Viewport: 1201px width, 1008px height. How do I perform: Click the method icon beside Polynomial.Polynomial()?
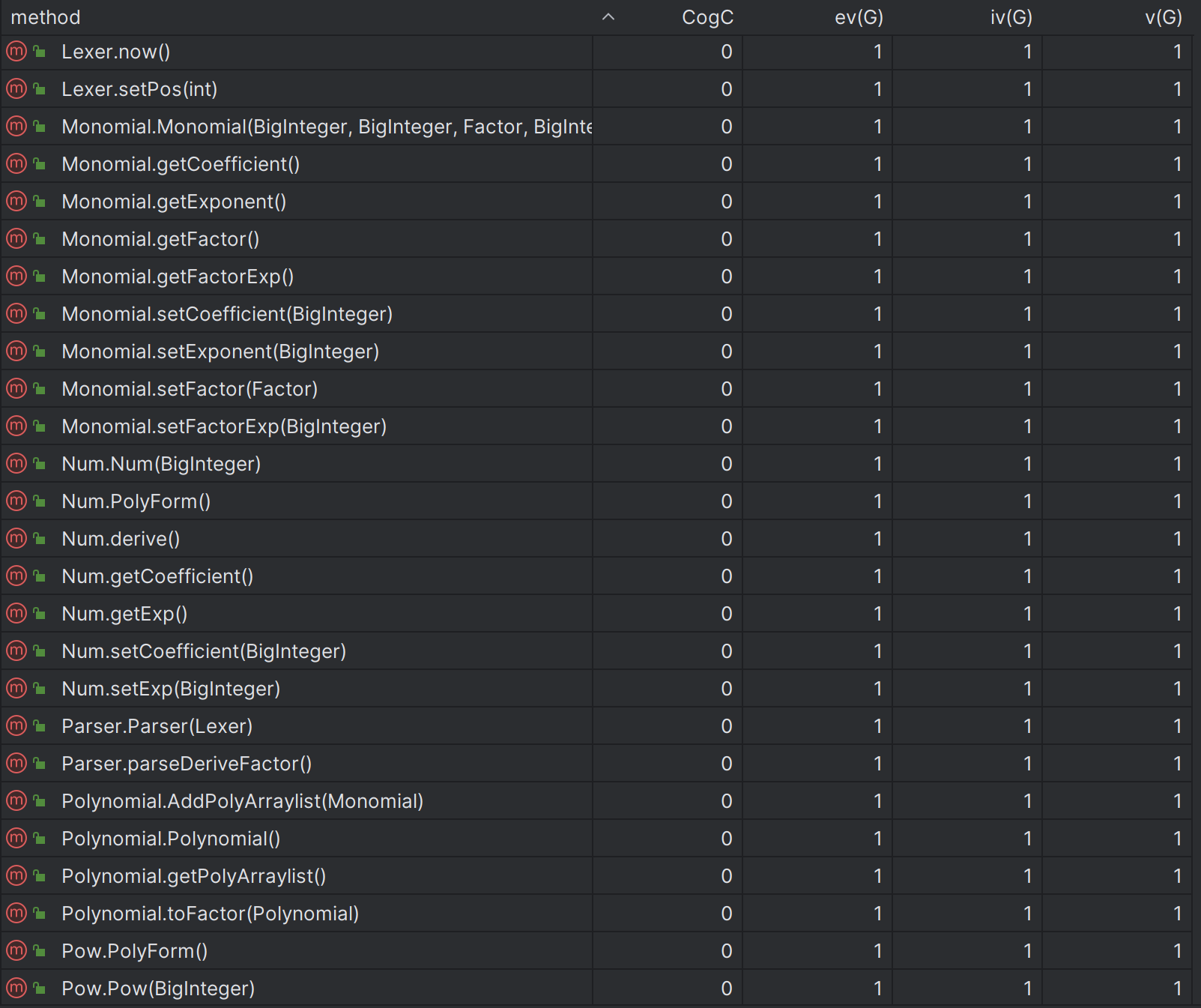(16, 839)
